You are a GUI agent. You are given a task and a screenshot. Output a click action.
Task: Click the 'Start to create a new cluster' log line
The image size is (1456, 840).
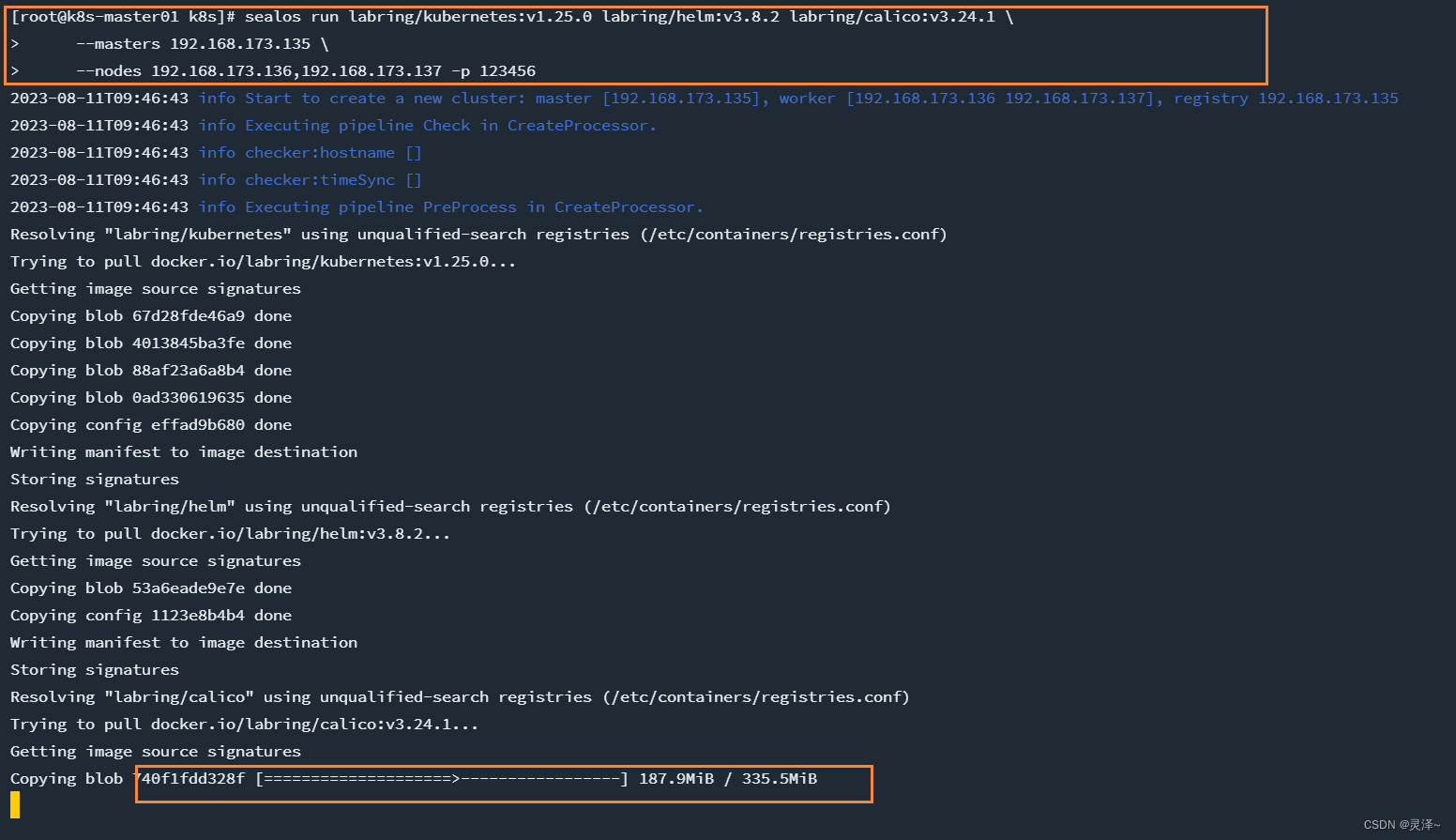[704, 99]
